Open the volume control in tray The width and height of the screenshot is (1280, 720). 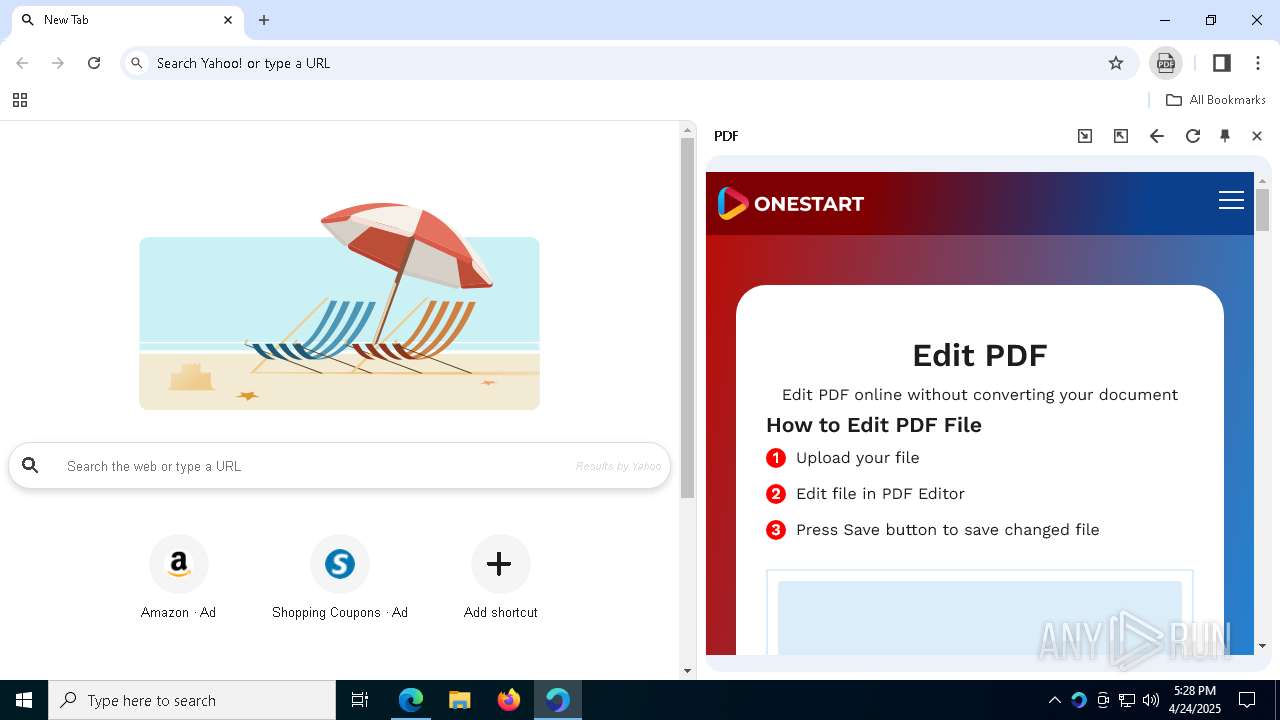point(1151,700)
